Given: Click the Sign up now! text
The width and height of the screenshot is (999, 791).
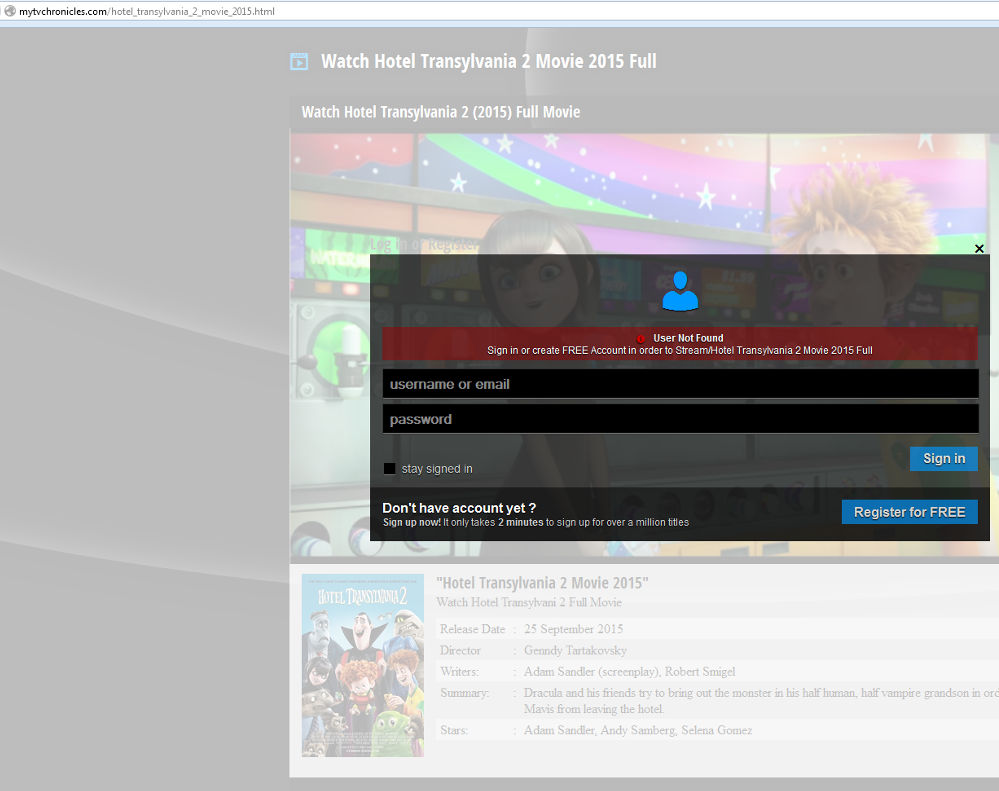Looking at the screenshot, I should pos(412,522).
